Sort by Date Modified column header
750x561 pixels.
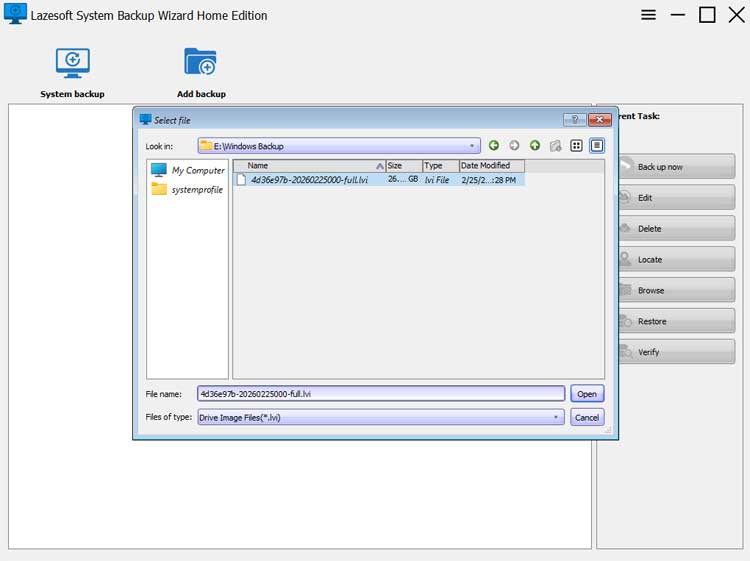492,165
